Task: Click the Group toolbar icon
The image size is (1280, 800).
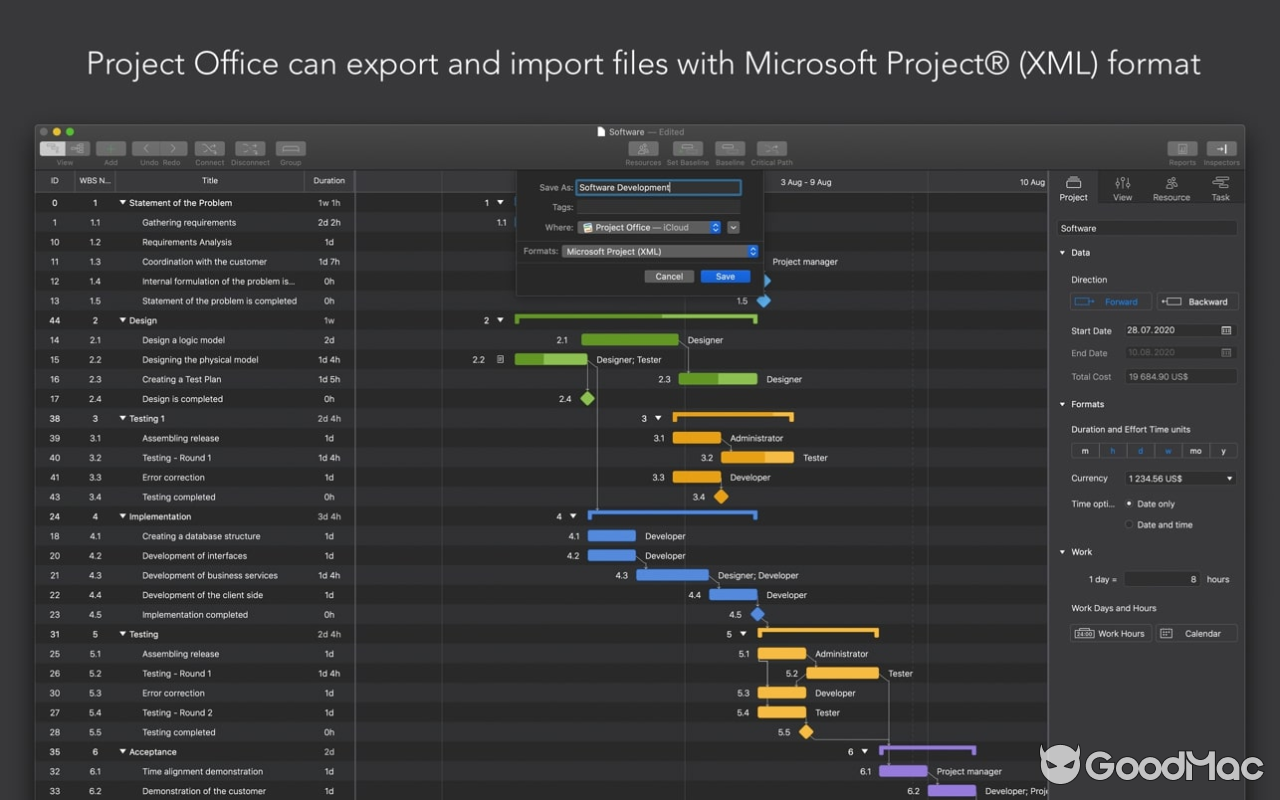Action: (290, 148)
